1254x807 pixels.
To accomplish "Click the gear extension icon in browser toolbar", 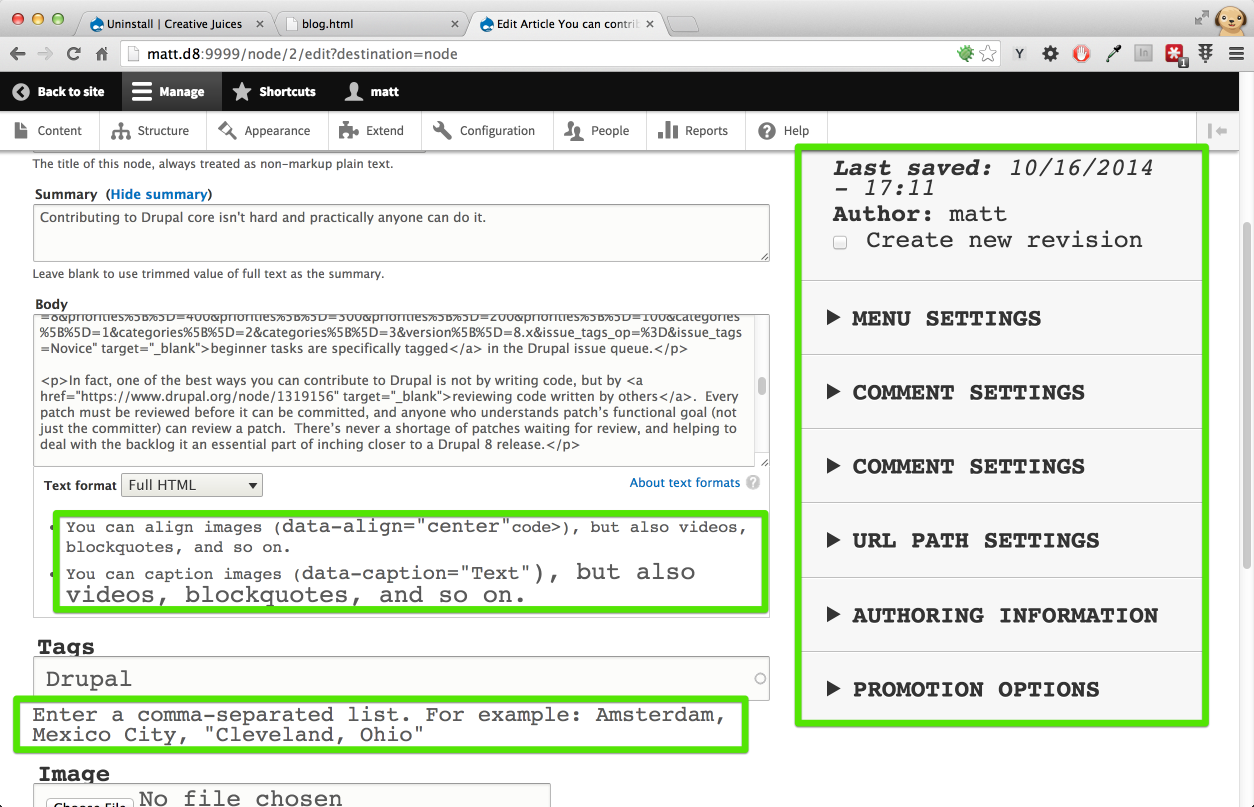I will point(1050,54).
